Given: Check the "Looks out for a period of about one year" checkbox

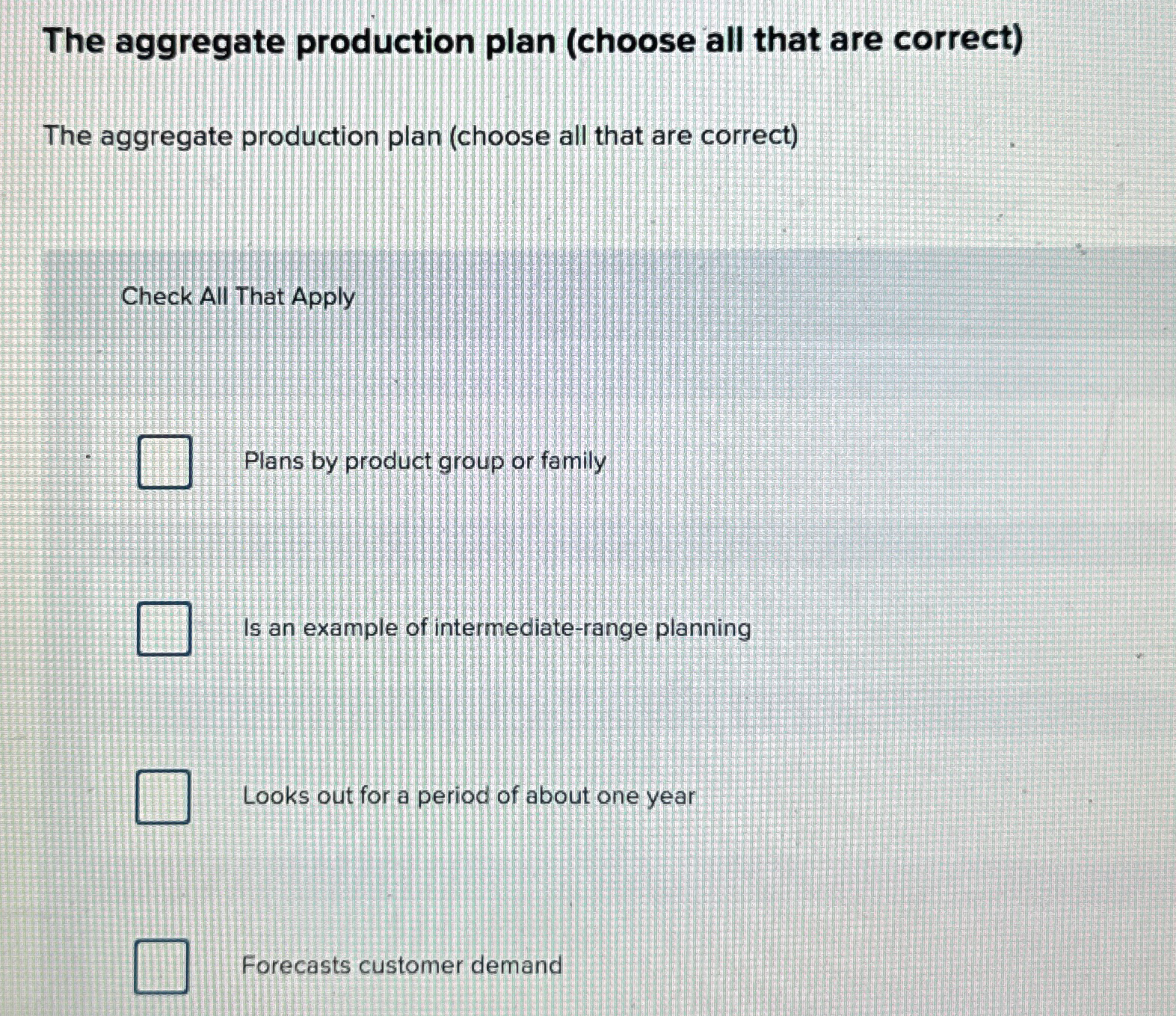Looking at the screenshot, I should [x=163, y=797].
